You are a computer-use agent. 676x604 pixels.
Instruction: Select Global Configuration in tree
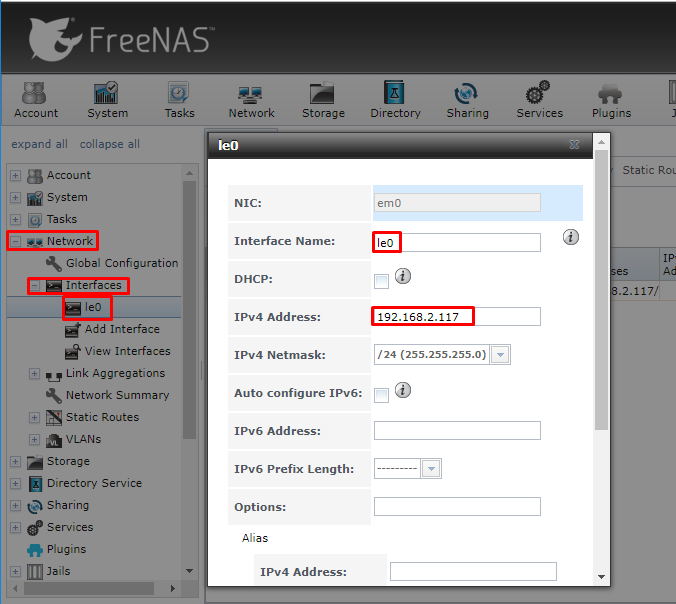[122, 263]
